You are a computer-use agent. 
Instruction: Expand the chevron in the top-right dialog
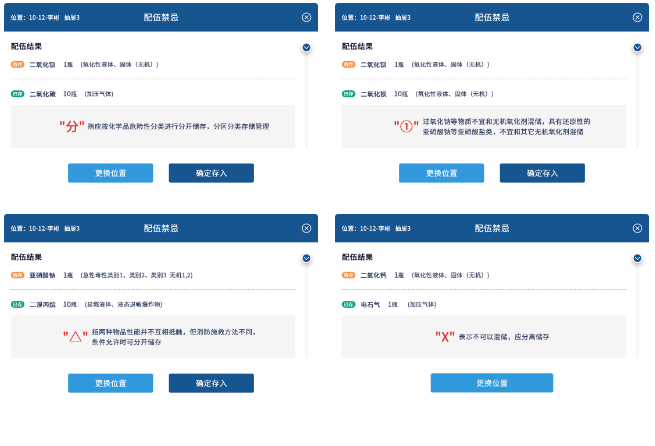pos(637,47)
